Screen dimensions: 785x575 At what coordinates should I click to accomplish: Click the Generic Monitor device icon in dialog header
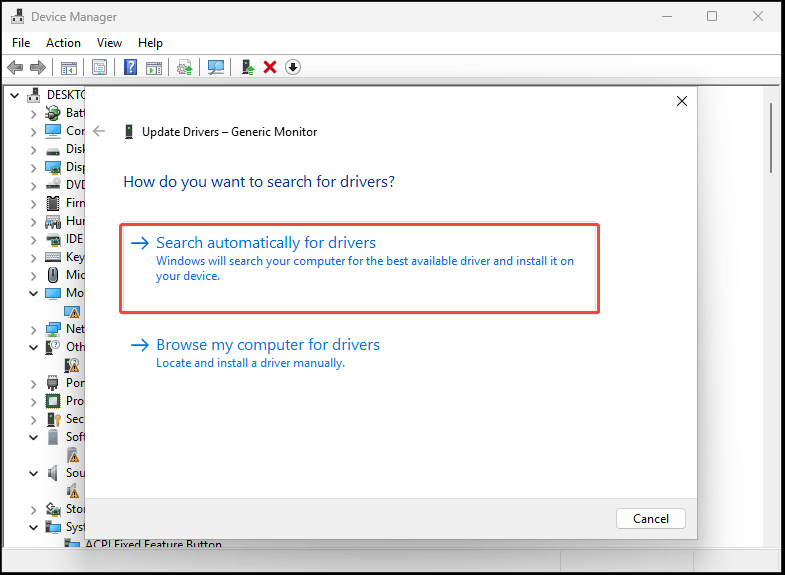point(129,132)
